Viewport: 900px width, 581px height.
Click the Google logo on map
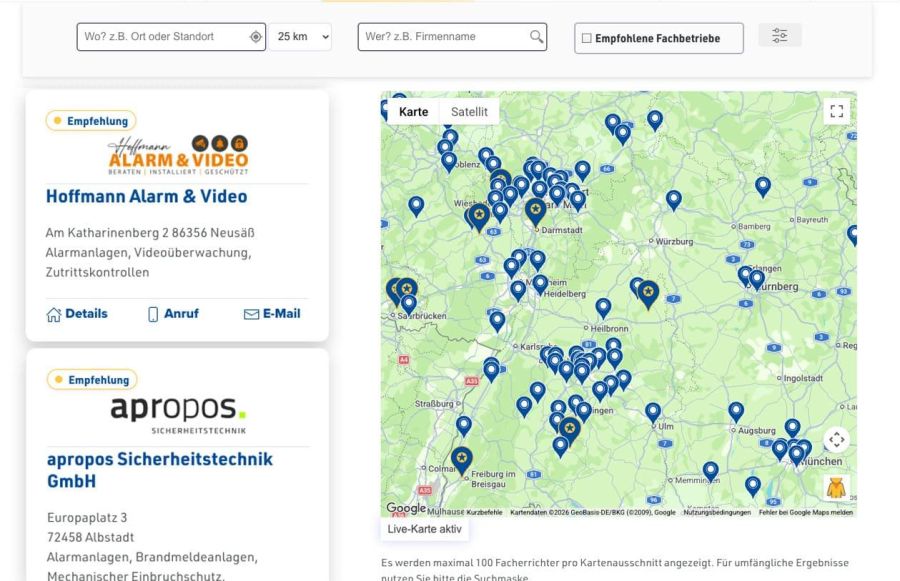(406, 508)
